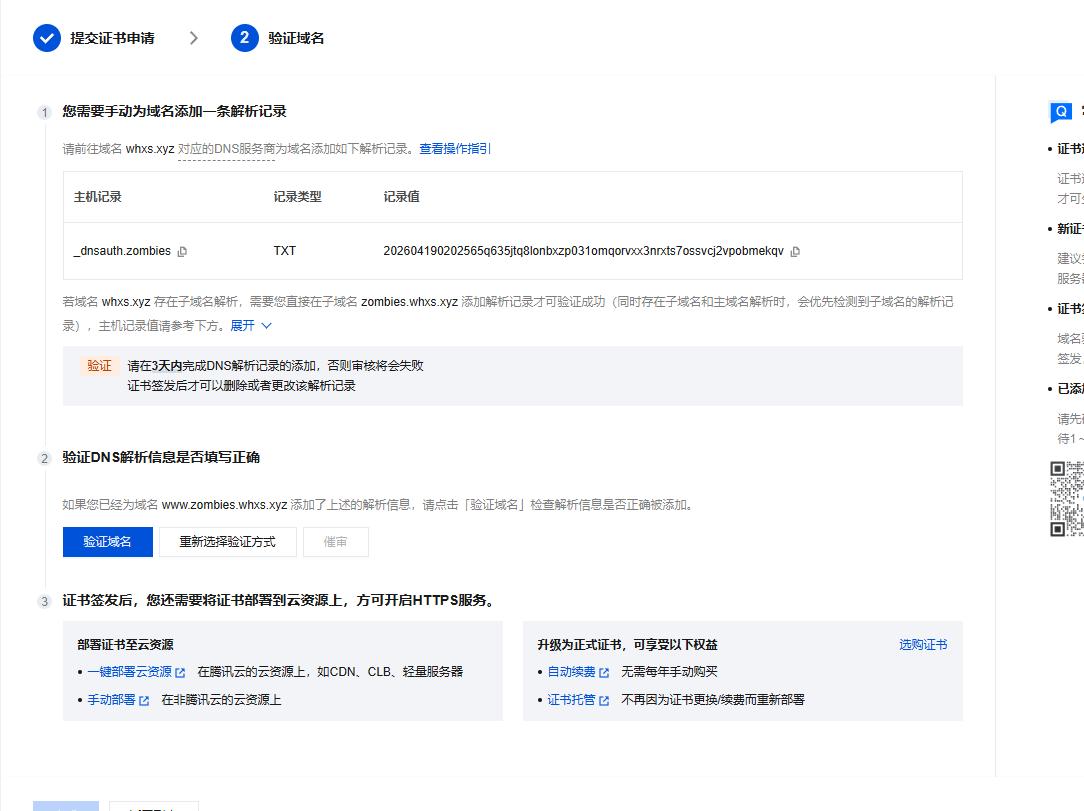
Task: Open 查看操作指引 link
Action: [x=455, y=149]
